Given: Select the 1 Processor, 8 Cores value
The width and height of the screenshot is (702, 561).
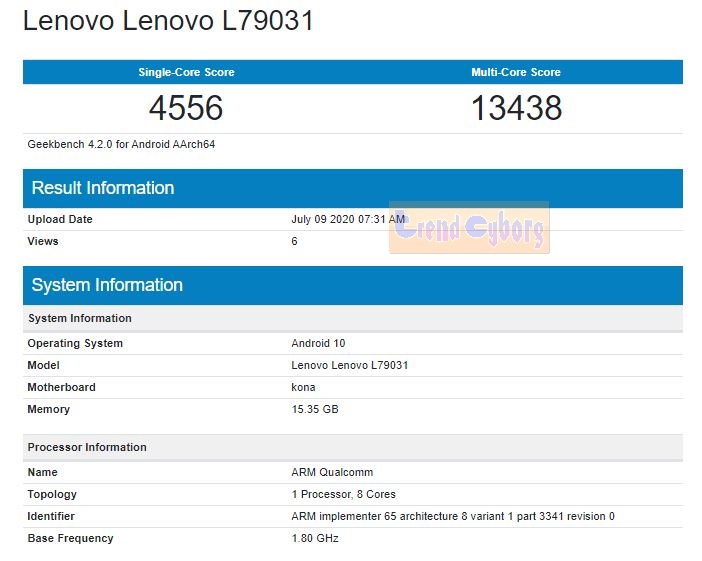Looking at the screenshot, I should (344, 494).
